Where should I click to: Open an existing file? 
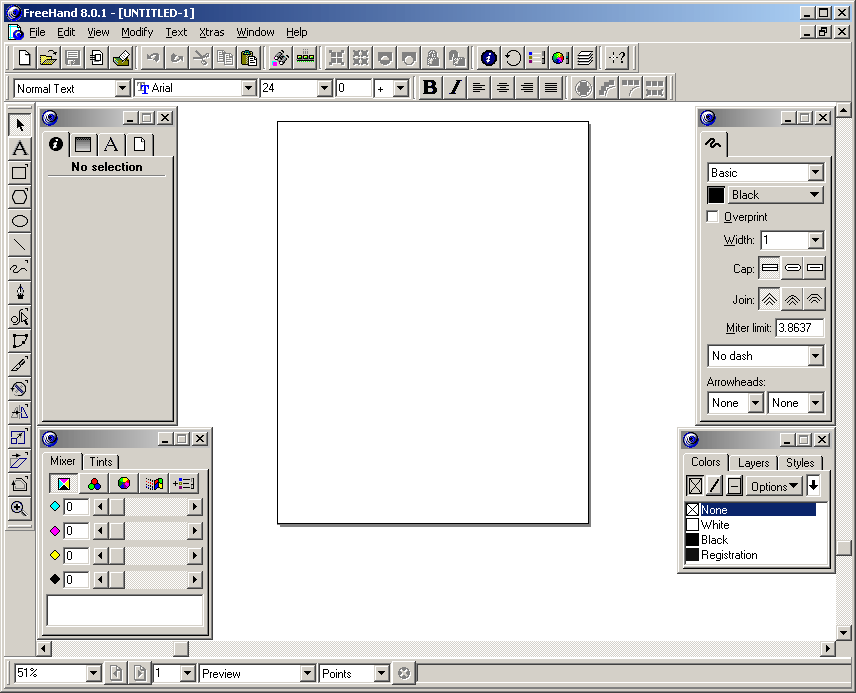[x=48, y=57]
